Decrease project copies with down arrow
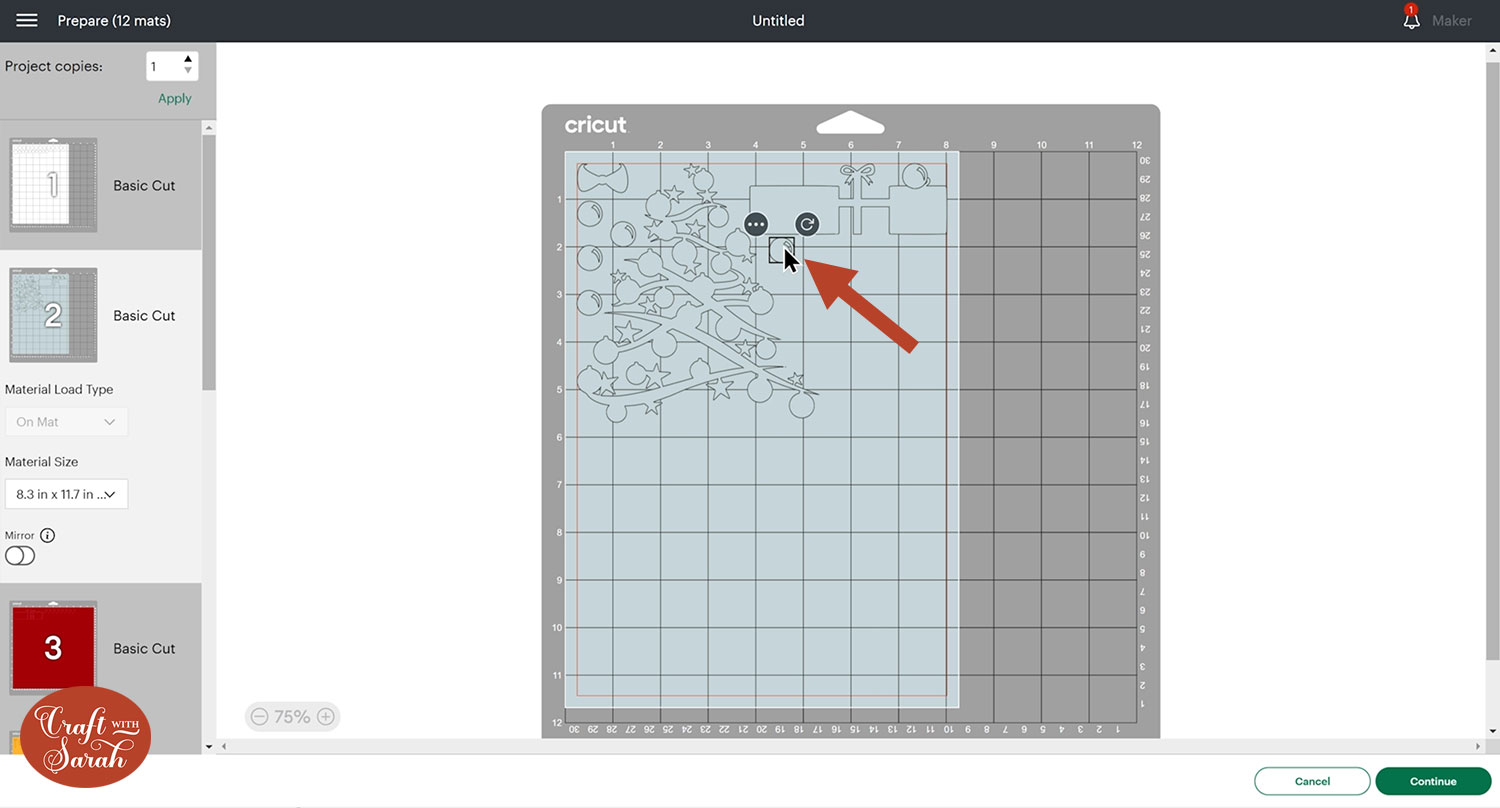Screen dimensions: 1500x808 click(x=188, y=72)
